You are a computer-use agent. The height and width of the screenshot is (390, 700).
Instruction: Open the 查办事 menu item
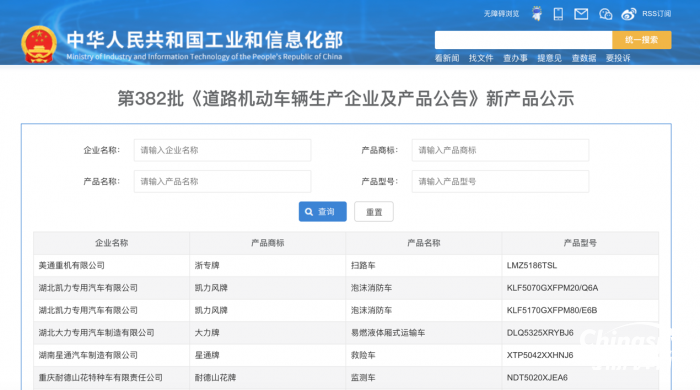(515, 58)
